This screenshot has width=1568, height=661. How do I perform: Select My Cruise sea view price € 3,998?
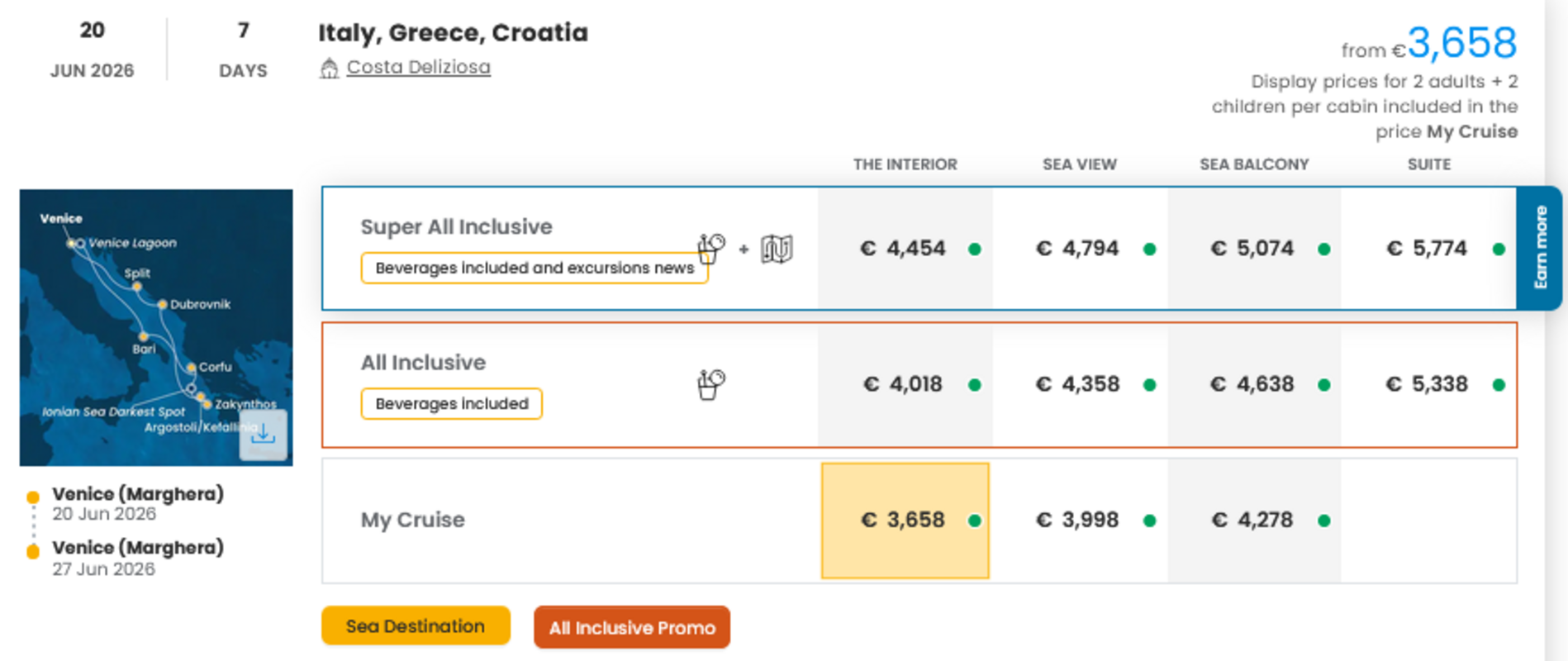[1078, 521]
